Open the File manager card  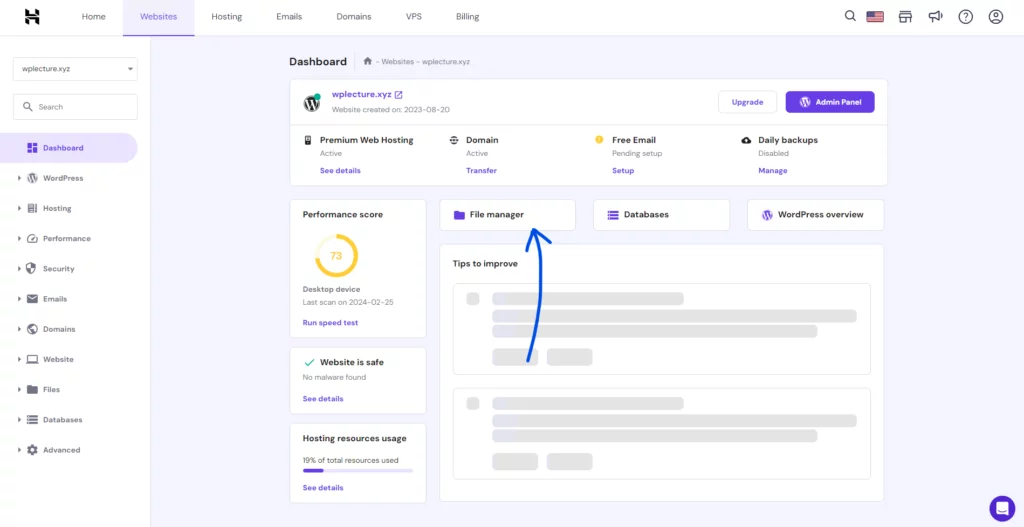507,215
